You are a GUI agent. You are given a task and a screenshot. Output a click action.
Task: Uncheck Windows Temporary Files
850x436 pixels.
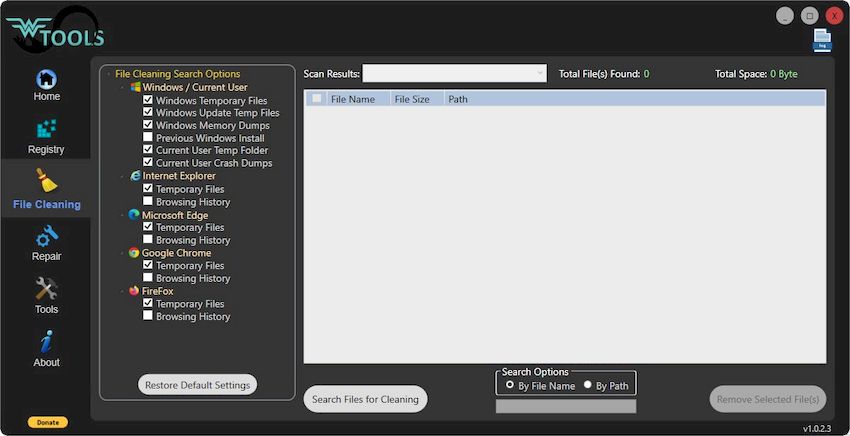pos(147,100)
